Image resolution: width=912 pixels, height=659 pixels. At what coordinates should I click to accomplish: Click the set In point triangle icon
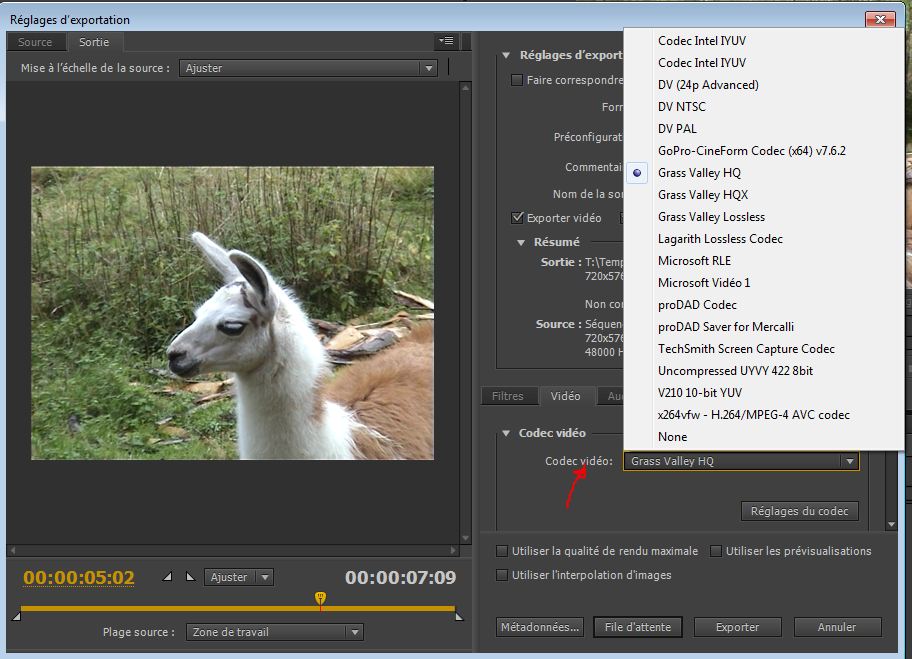[x=167, y=577]
